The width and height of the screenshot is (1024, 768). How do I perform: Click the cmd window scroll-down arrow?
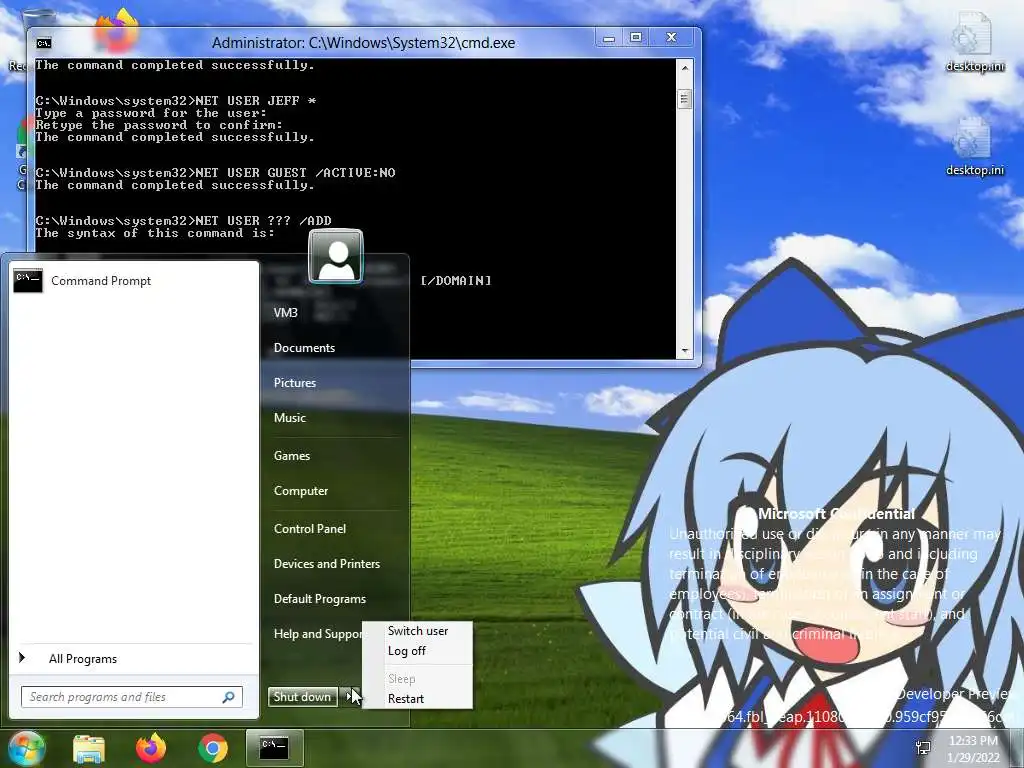tap(684, 351)
